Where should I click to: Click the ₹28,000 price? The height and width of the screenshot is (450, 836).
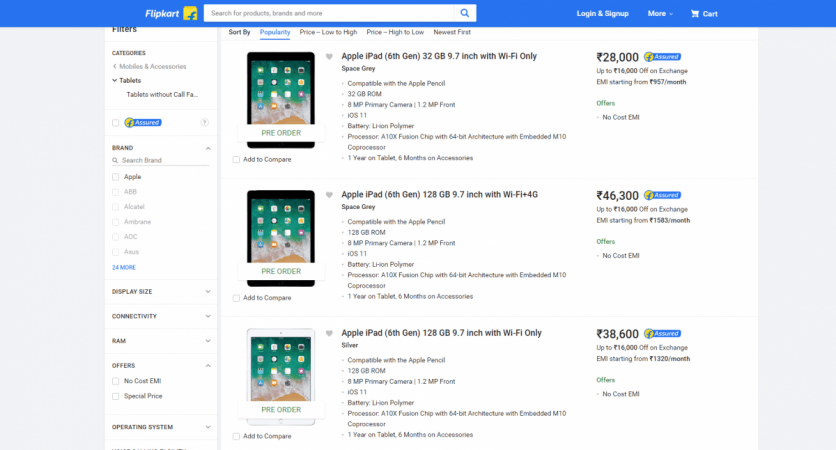617,58
